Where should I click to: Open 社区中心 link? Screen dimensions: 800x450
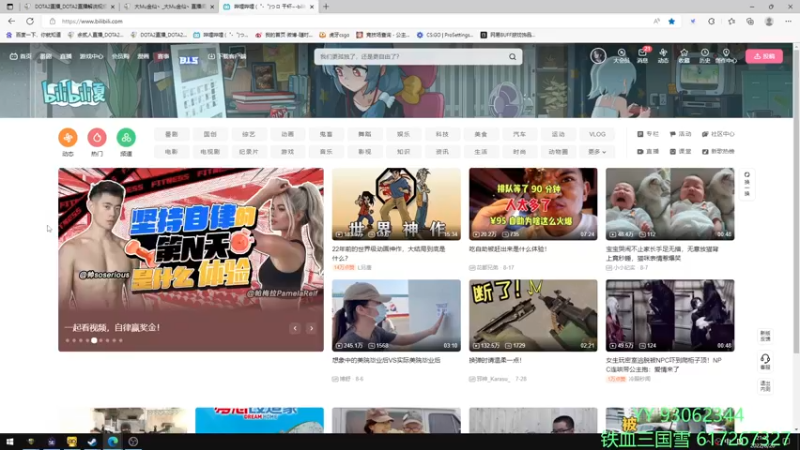[x=718, y=134]
